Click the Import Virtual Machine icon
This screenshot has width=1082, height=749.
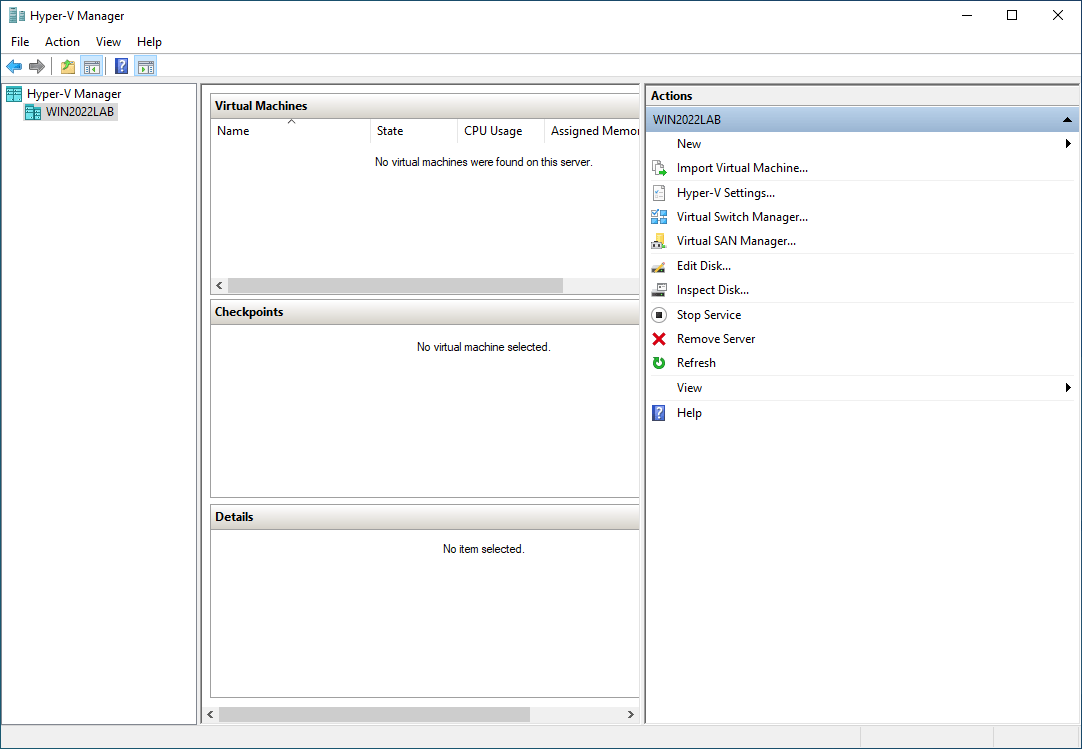pyautogui.click(x=659, y=168)
